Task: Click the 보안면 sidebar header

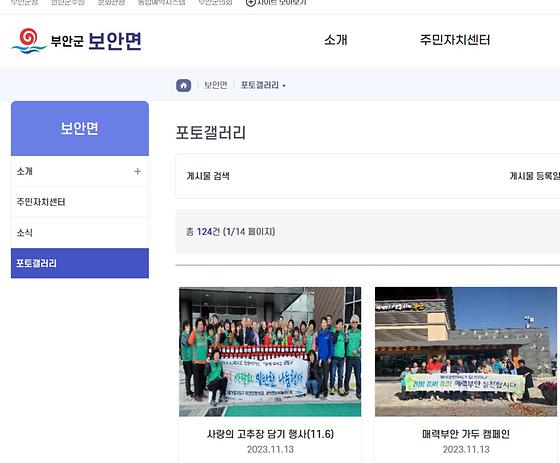Action: 80,128
